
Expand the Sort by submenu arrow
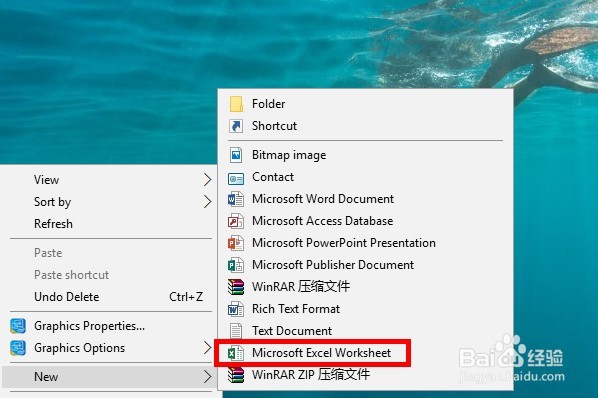pyautogui.click(x=207, y=202)
